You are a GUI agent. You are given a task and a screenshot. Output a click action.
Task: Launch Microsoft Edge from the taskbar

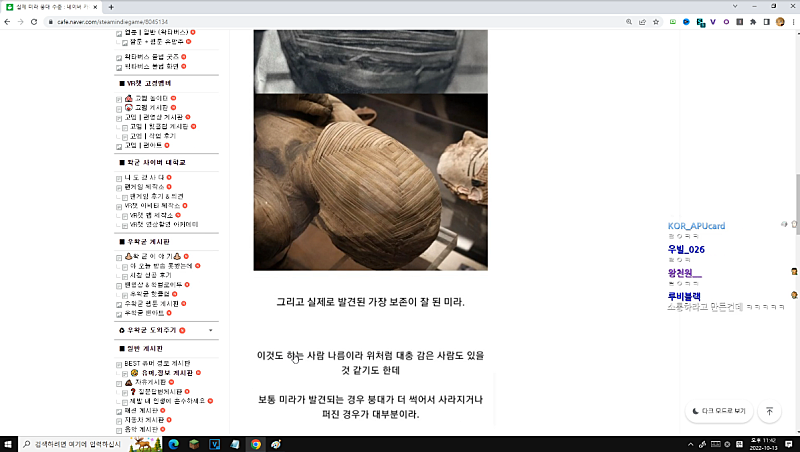173,444
